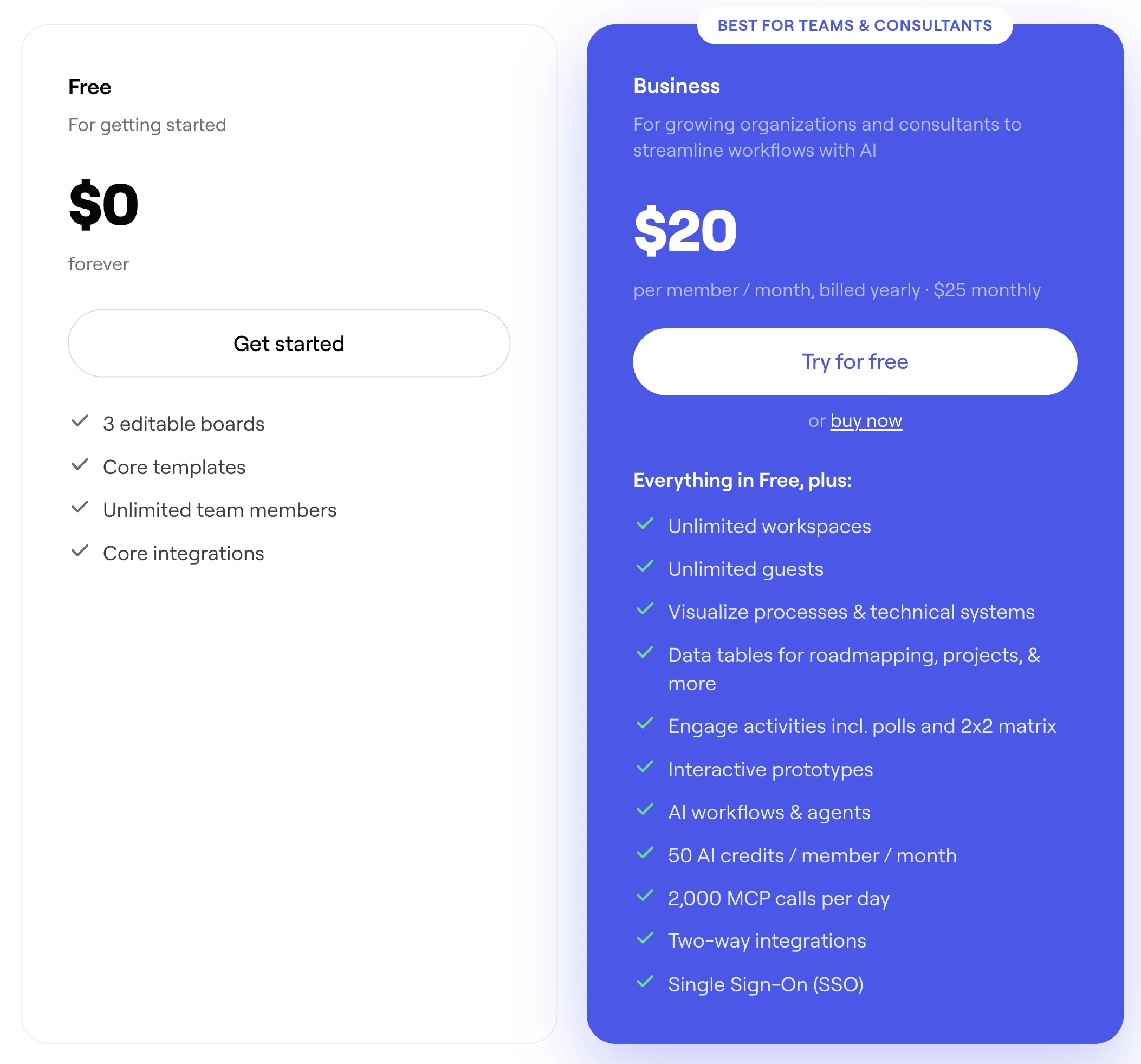Click the AI workflows & agents feature
The height and width of the screenshot is (1064, 1141).
[x=769, y=812]
